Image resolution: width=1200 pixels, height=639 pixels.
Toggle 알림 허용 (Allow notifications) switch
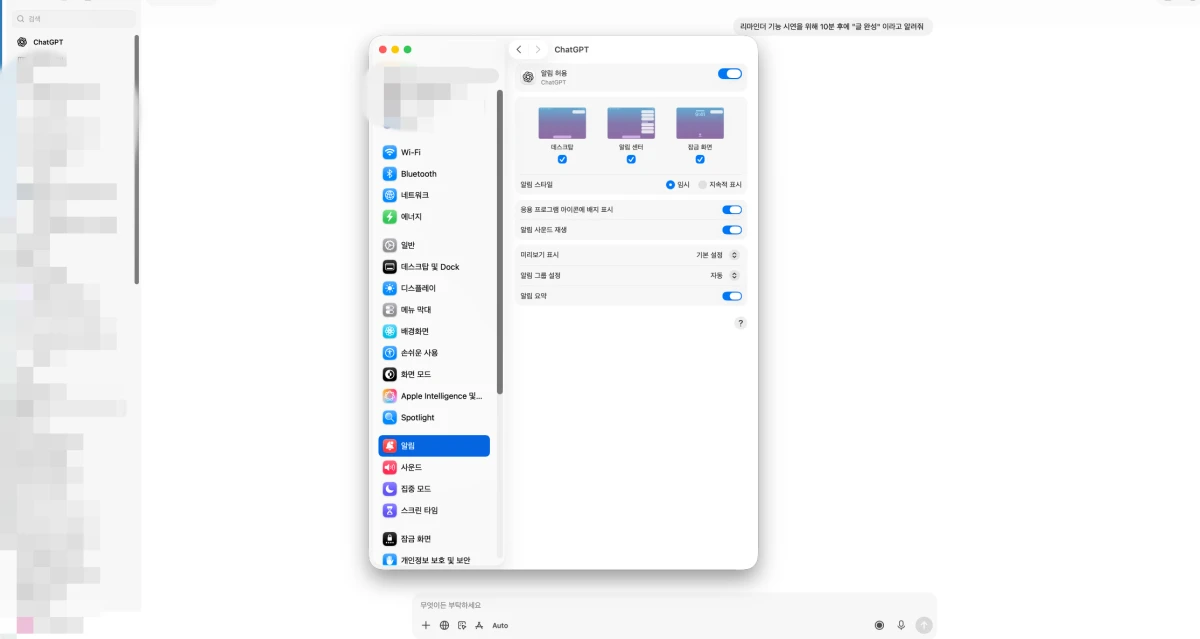pyautogui.click(x=730, y=74)
